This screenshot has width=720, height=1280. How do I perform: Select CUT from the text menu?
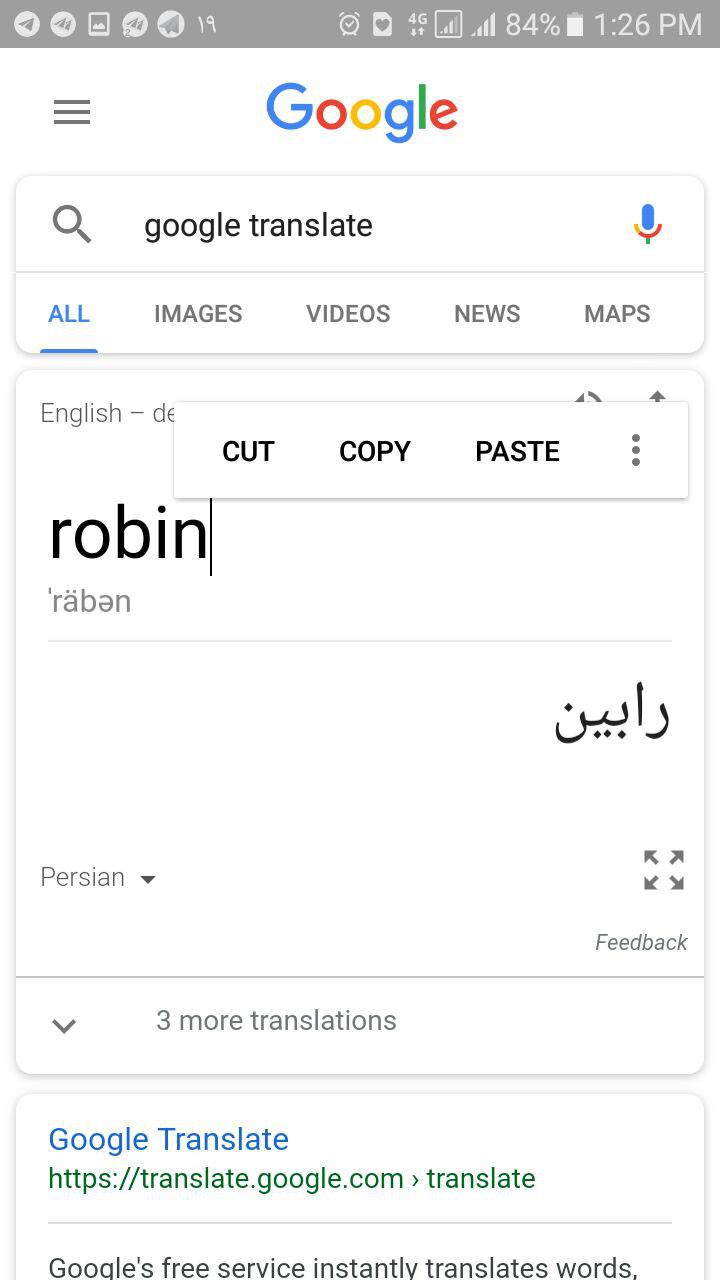tap(248, 452)
